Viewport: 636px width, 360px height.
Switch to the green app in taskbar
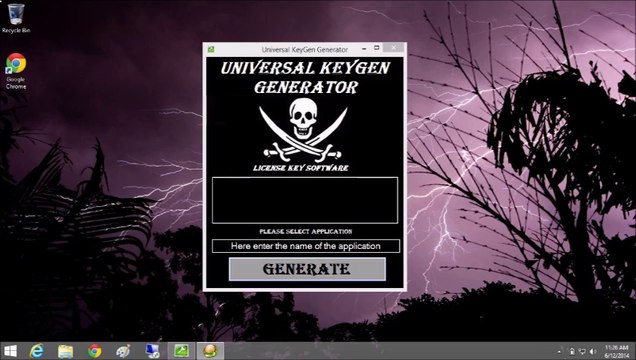[181, 351]
